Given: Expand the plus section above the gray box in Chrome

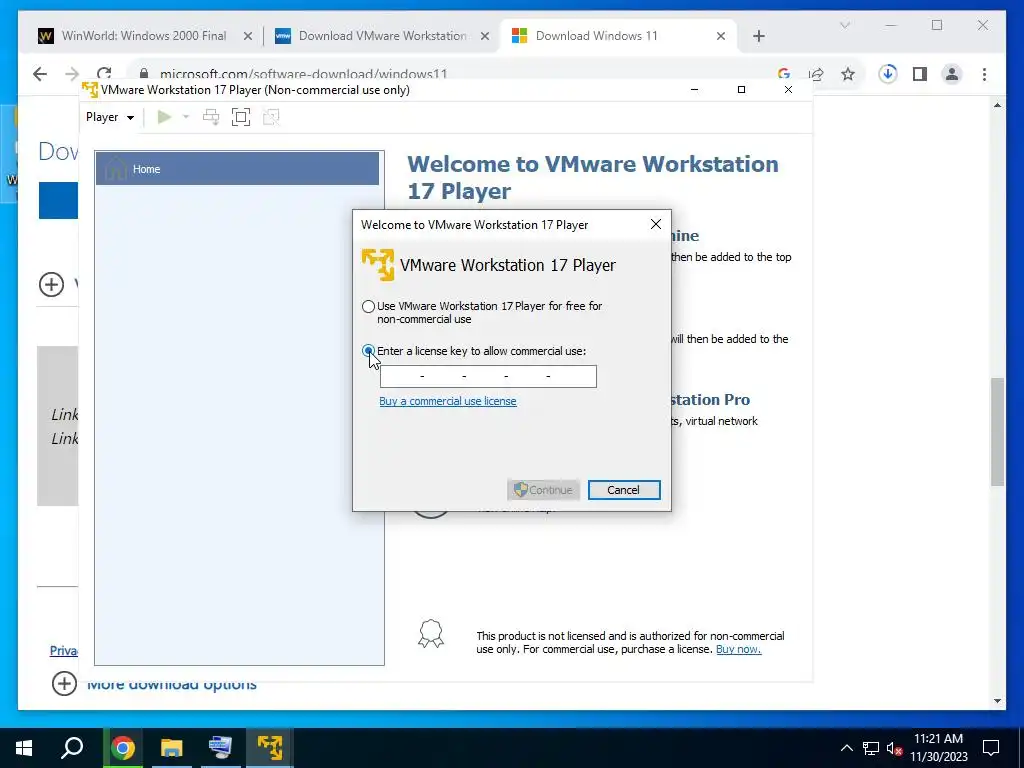Looking at the screenshot, I should (x=51, y=284).
